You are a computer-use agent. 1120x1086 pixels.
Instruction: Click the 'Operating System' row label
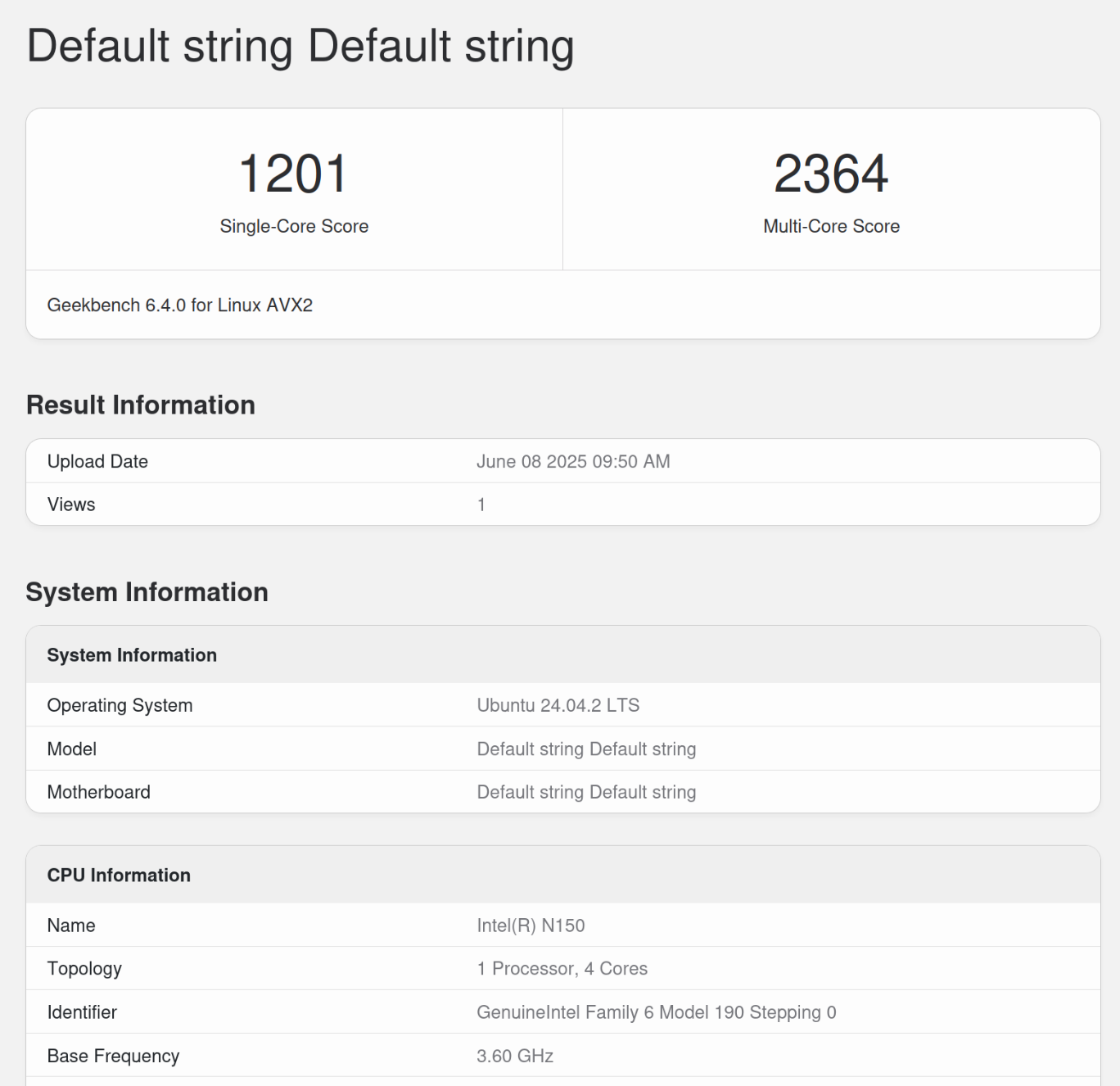[120, 705]
